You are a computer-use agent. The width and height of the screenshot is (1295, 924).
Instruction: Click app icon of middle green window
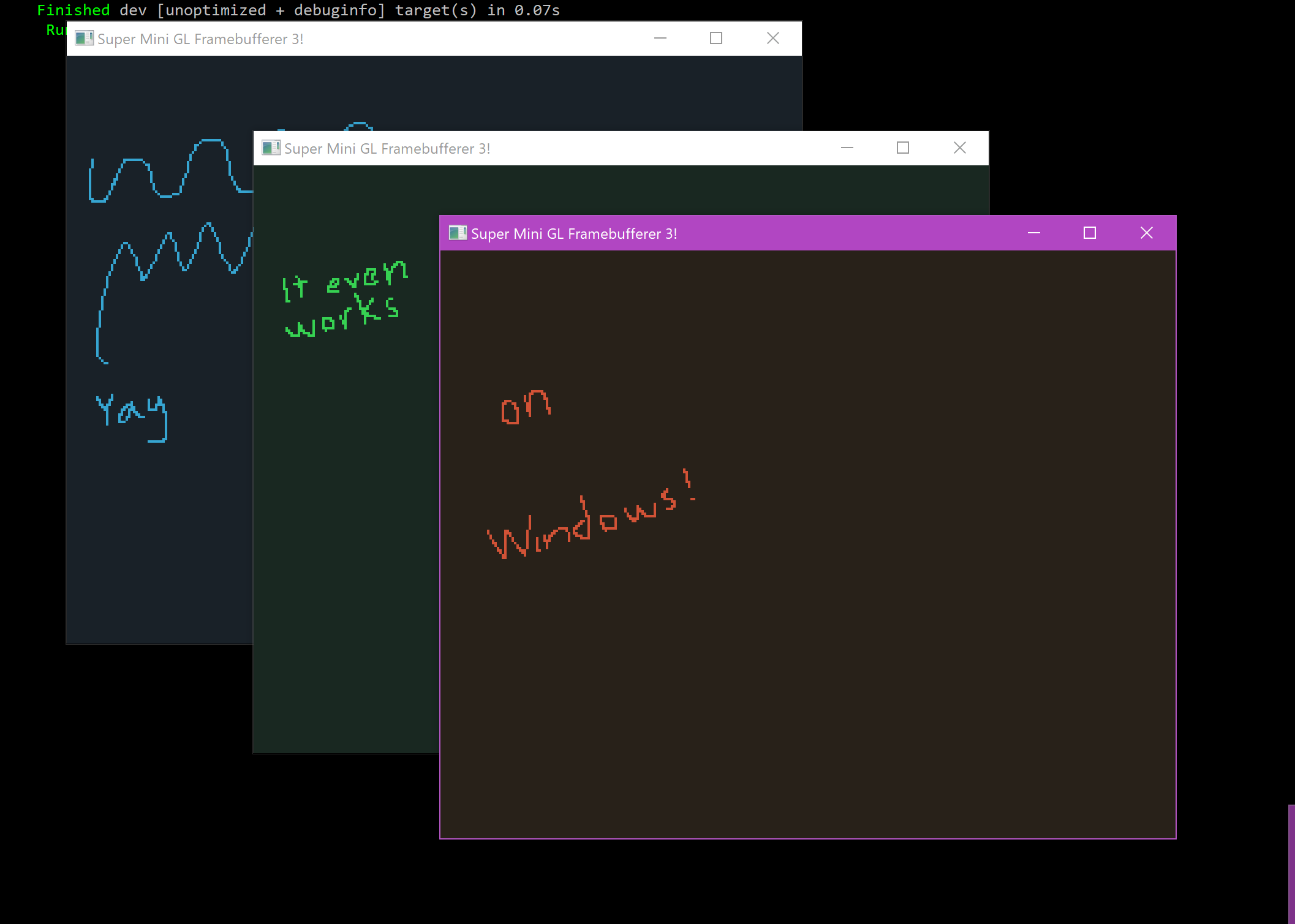271,148
